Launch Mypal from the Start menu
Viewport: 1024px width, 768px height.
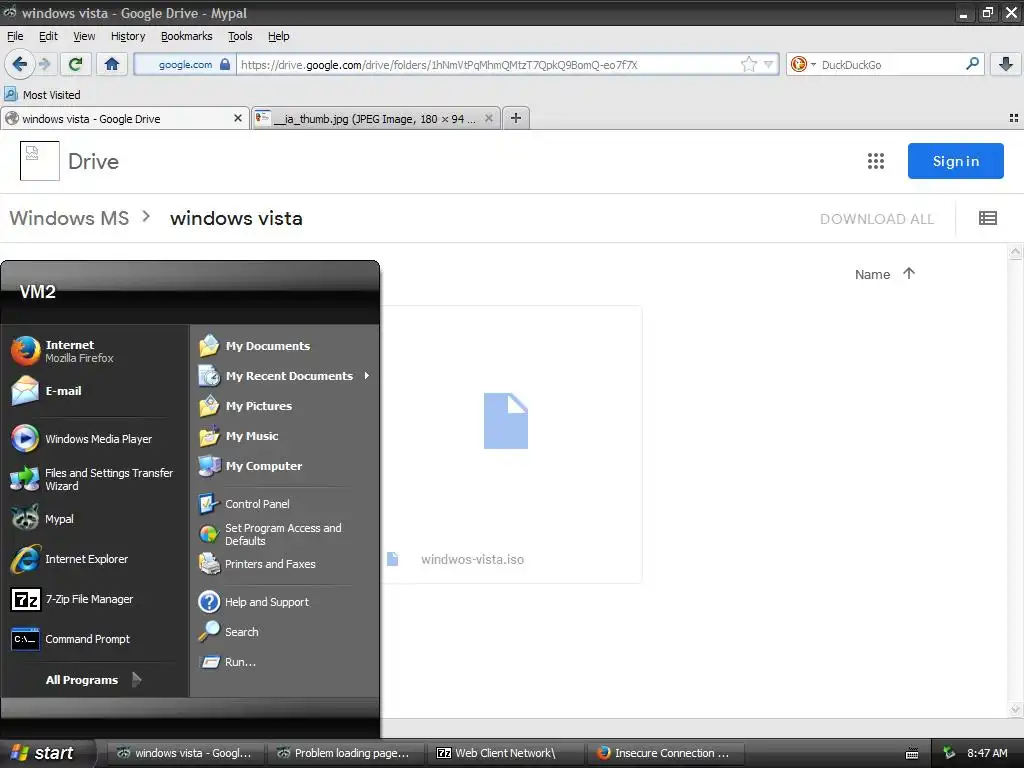tap(96, 519)
